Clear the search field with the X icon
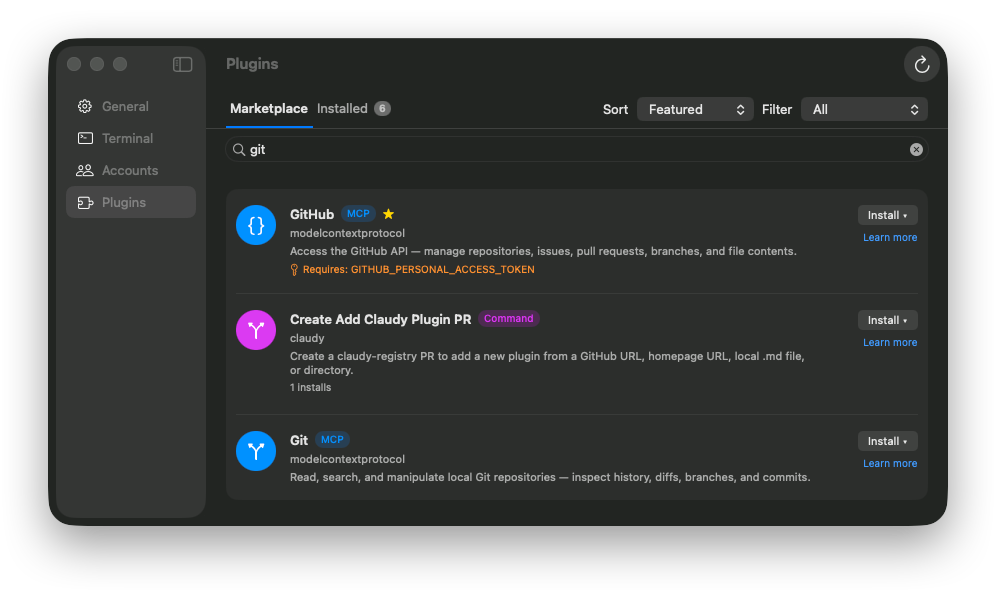Screen dimensions: 995x601 [916, 149]
